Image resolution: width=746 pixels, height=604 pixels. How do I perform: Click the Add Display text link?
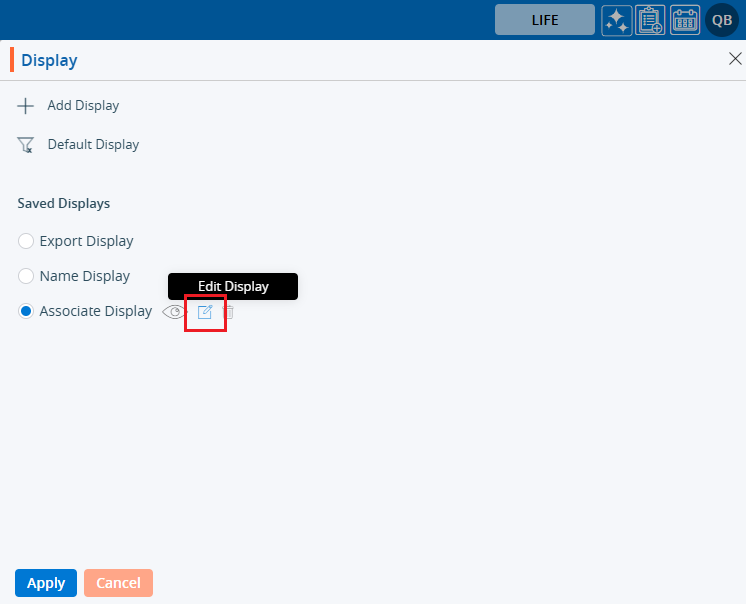[83, 106]
